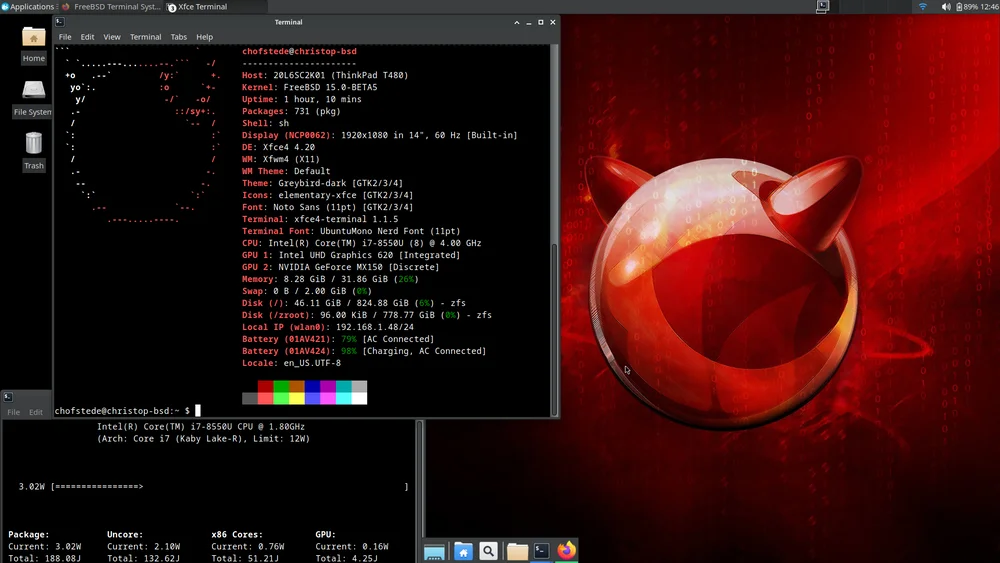Image resolution: width=1000 pixels, height=563 pixels.
Task: Launch the terminal emulator from the dock
Action: coord(541,551)
